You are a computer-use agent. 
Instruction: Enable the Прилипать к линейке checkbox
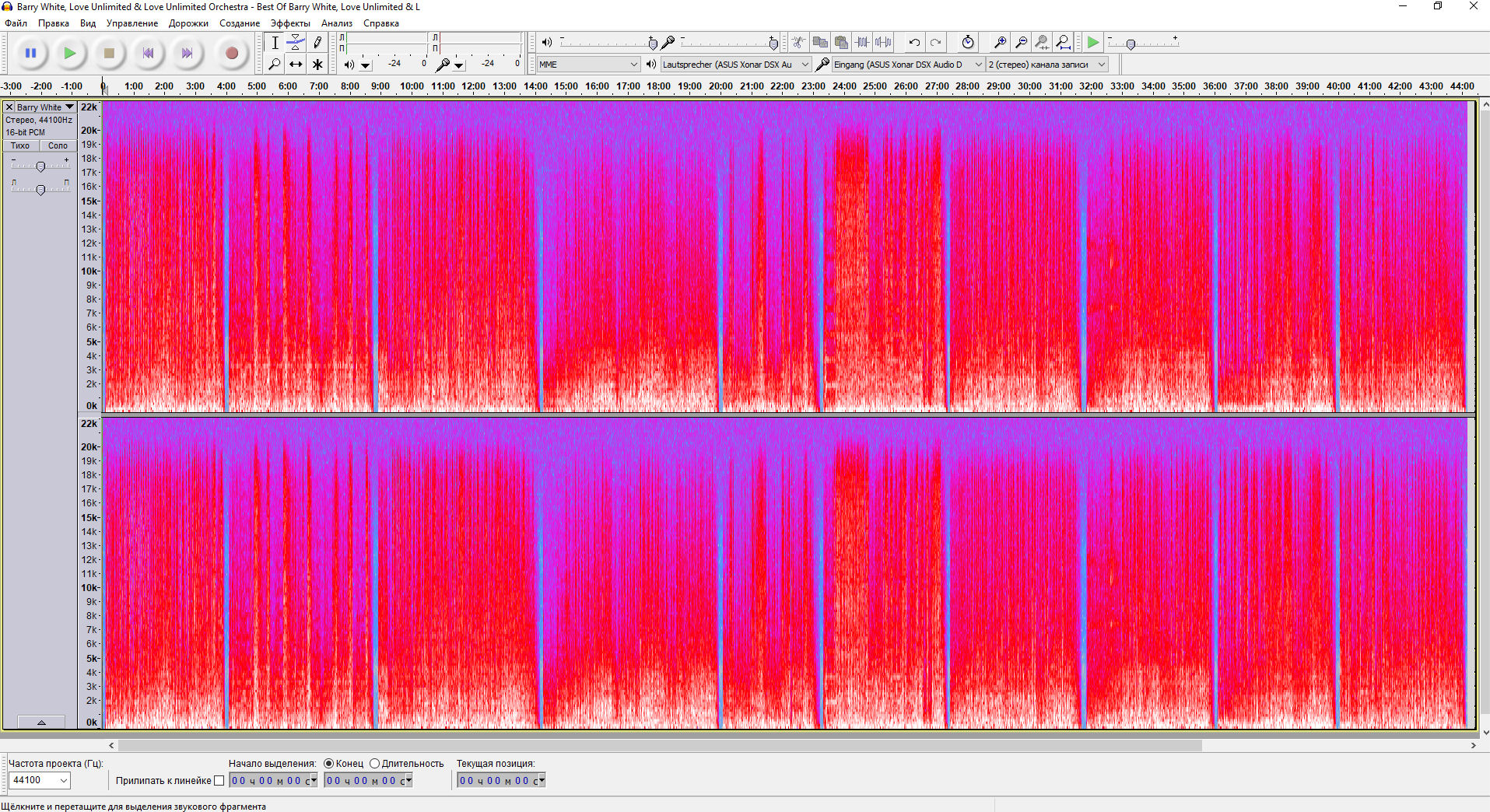click(x=219, y=781)
